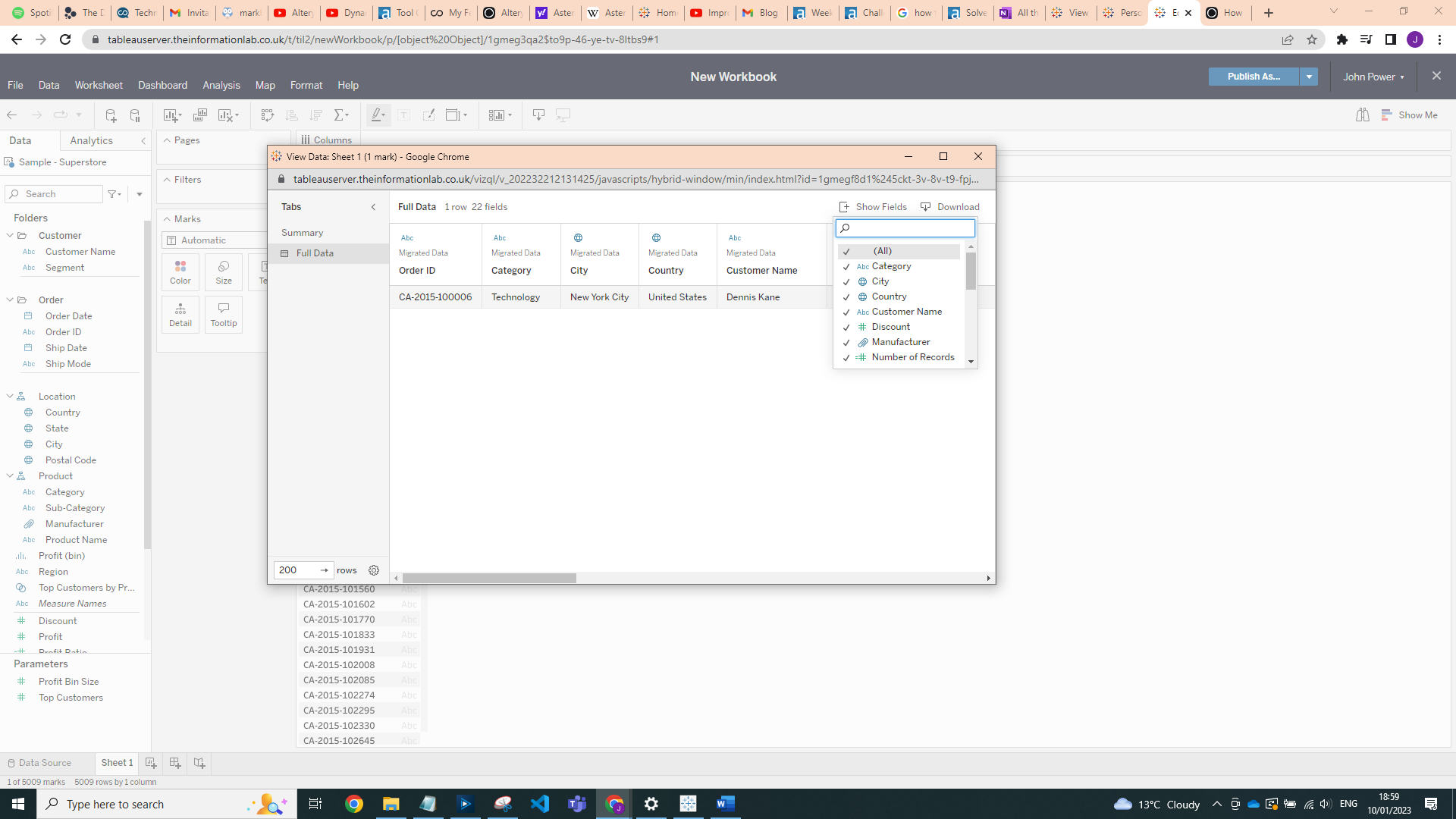Collapse the Customer folder in Data pane
This screenshot has width=1456, height=819.
coord(10,236)
